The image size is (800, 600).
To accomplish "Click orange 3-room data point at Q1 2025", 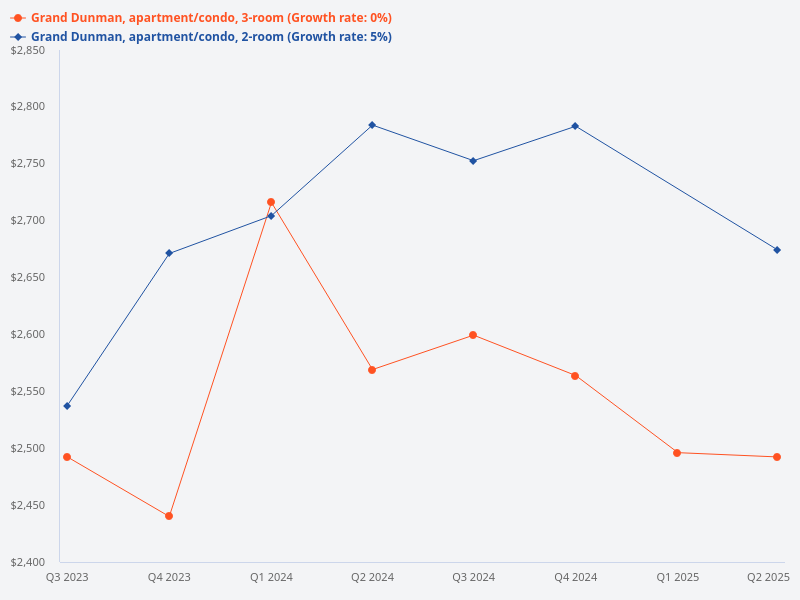I will (677, 453).
